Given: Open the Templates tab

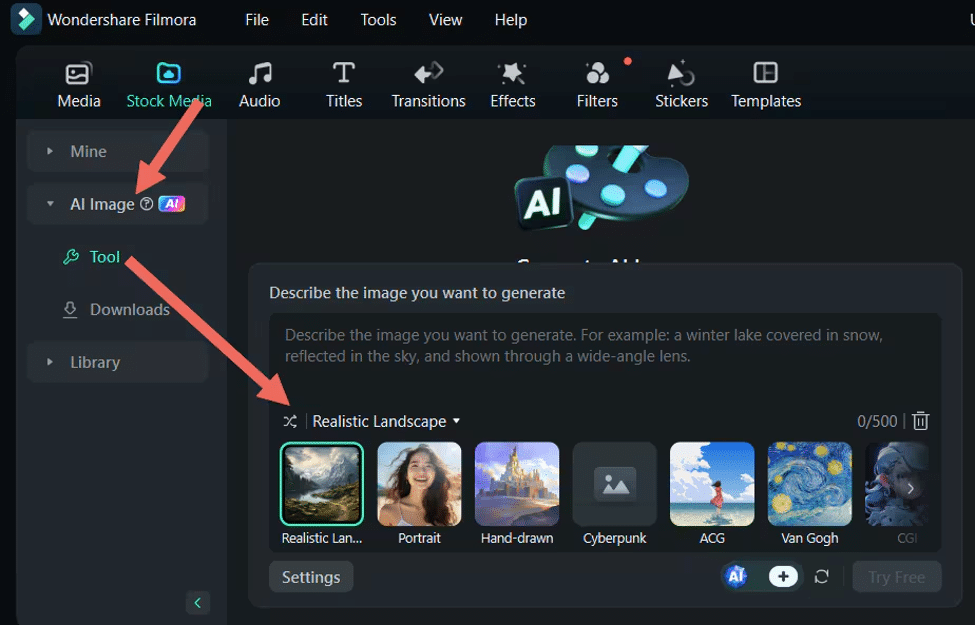Looking at the screenshot, I should pyautogui.click(x=766, y=85).
